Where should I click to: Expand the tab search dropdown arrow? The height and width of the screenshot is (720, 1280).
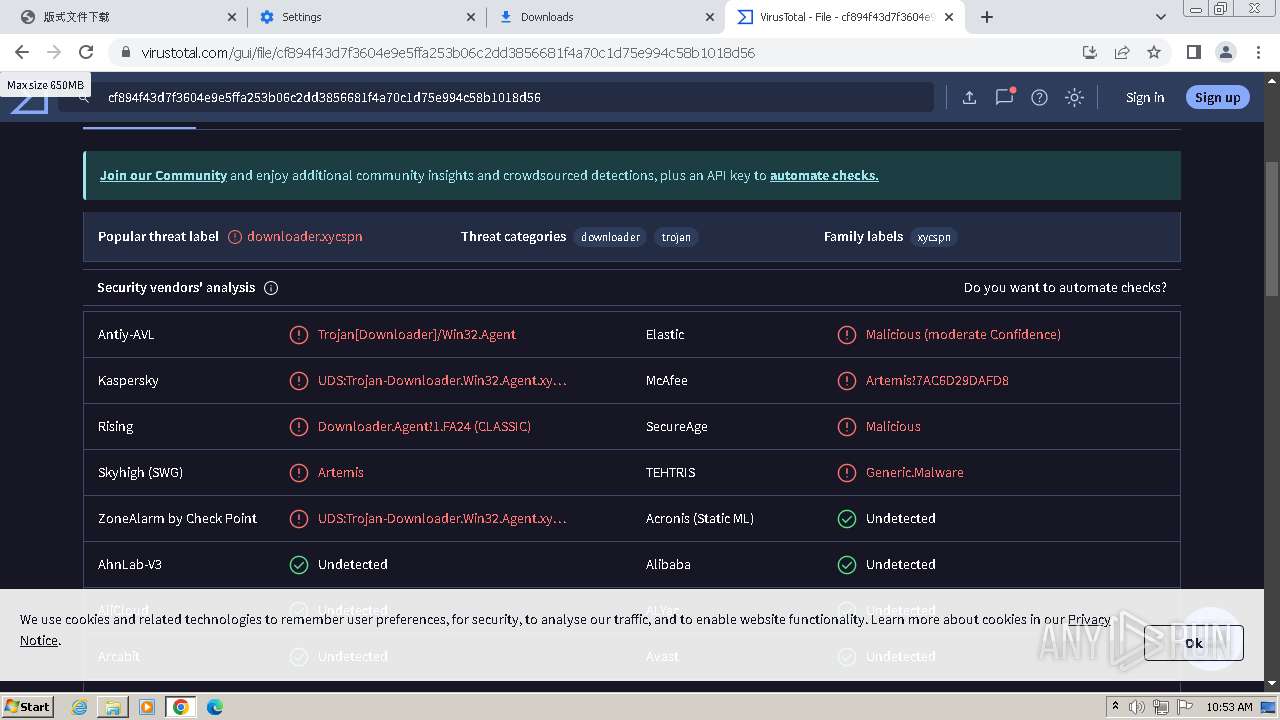tap(1160, 17)
